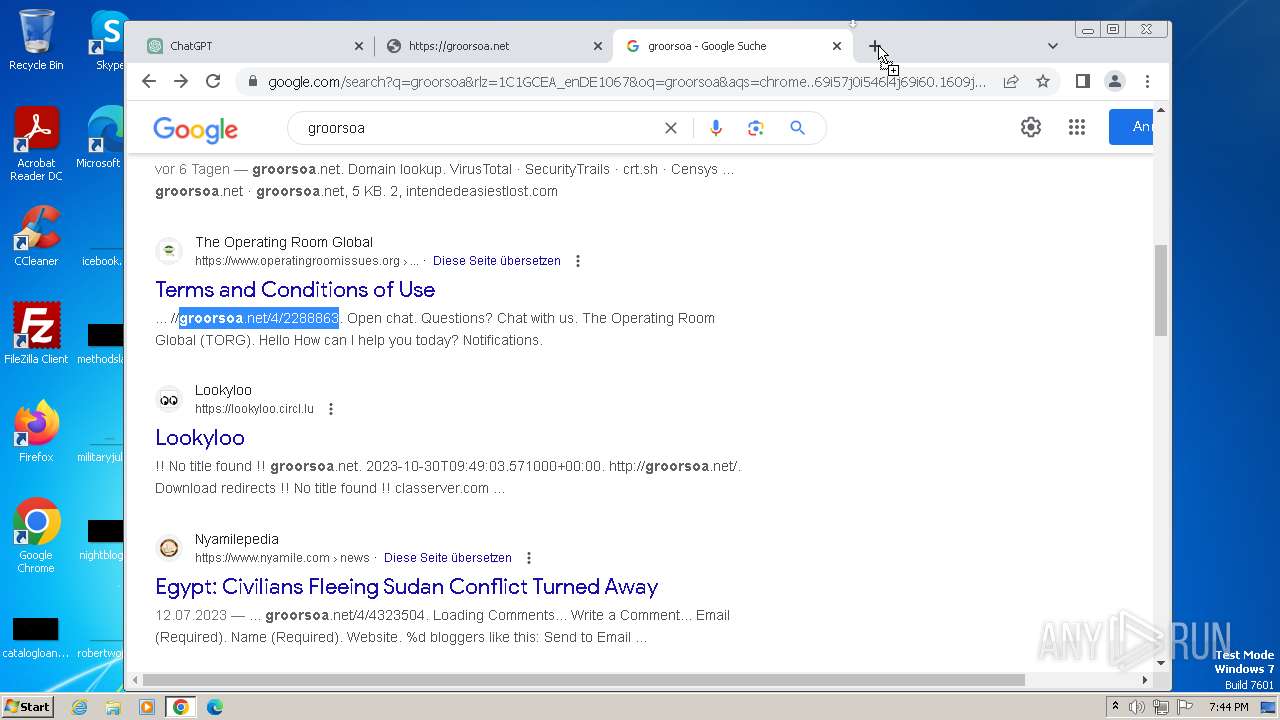Viewport: 1280px width, 720px height.
Task: Open the Google apps grid
Action: [1077, 127]
